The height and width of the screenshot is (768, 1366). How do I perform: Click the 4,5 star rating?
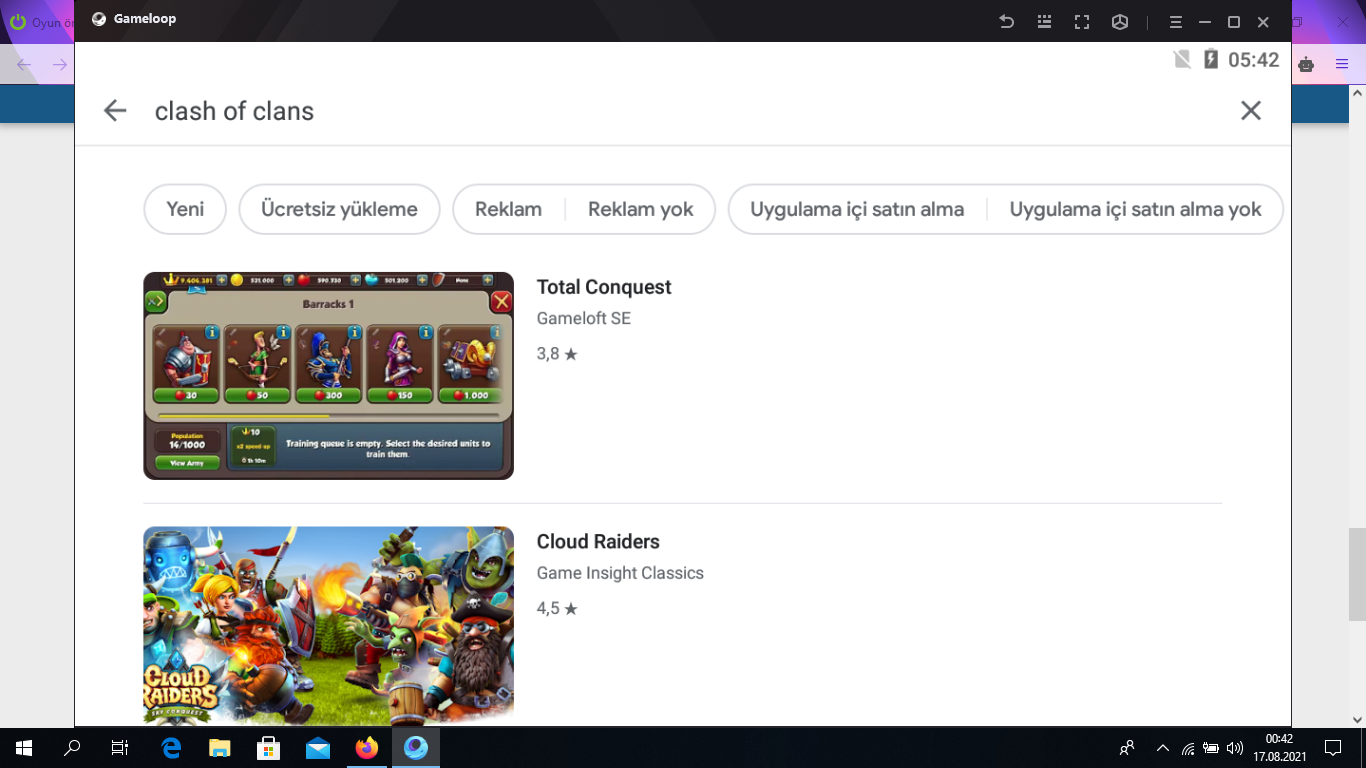[557, 608]
